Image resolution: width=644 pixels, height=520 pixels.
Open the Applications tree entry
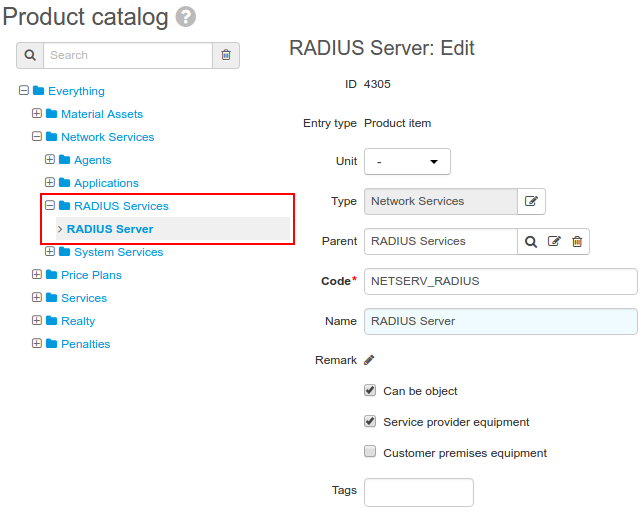(x=106, y=183)
